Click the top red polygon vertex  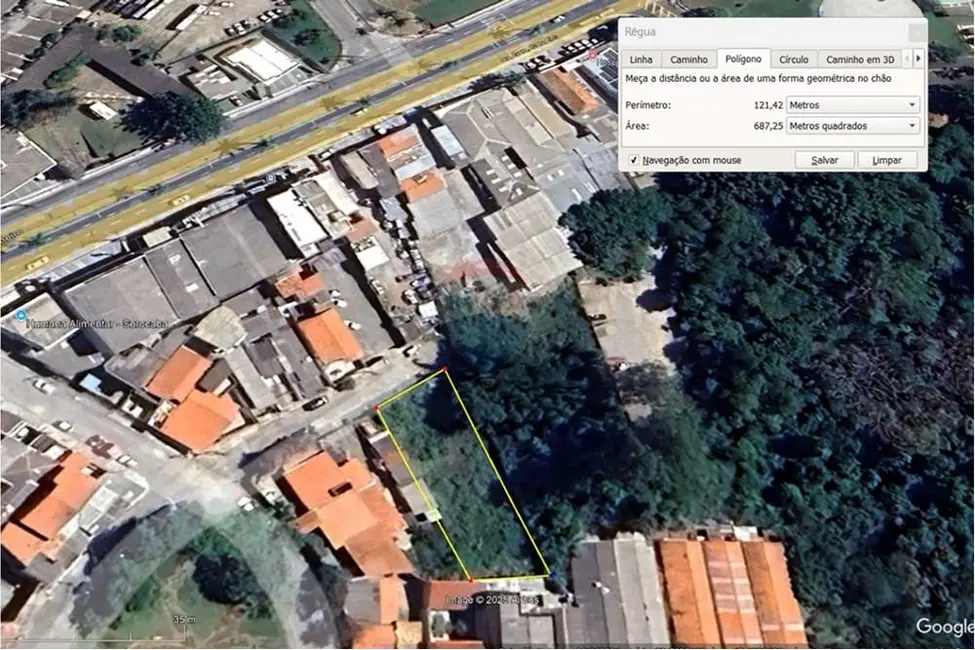[445, 371]
